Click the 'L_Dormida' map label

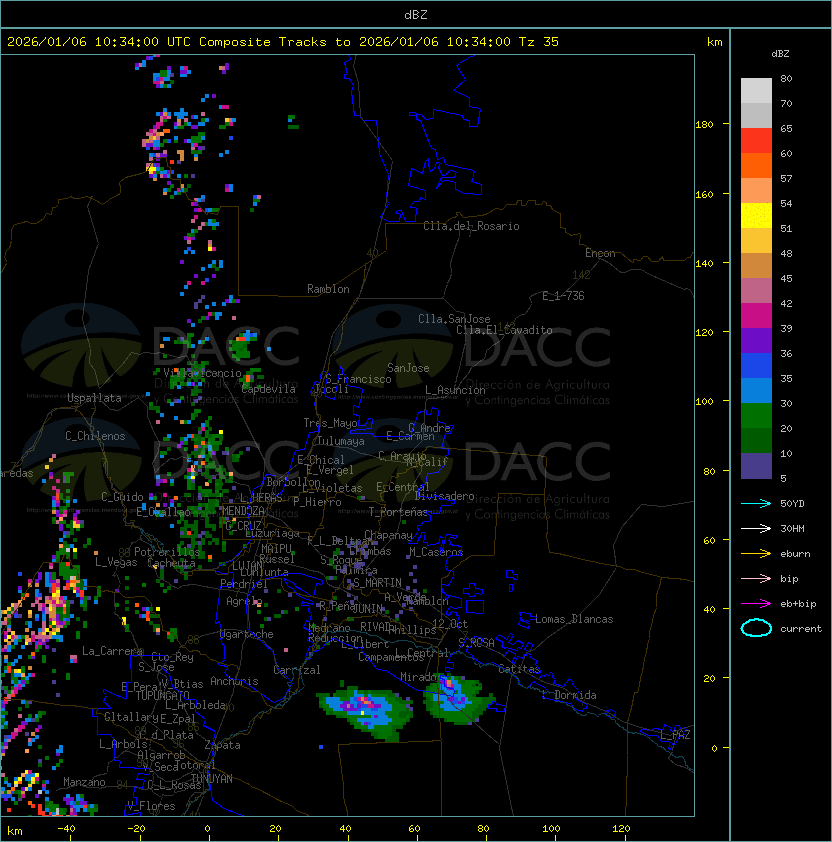569,695
